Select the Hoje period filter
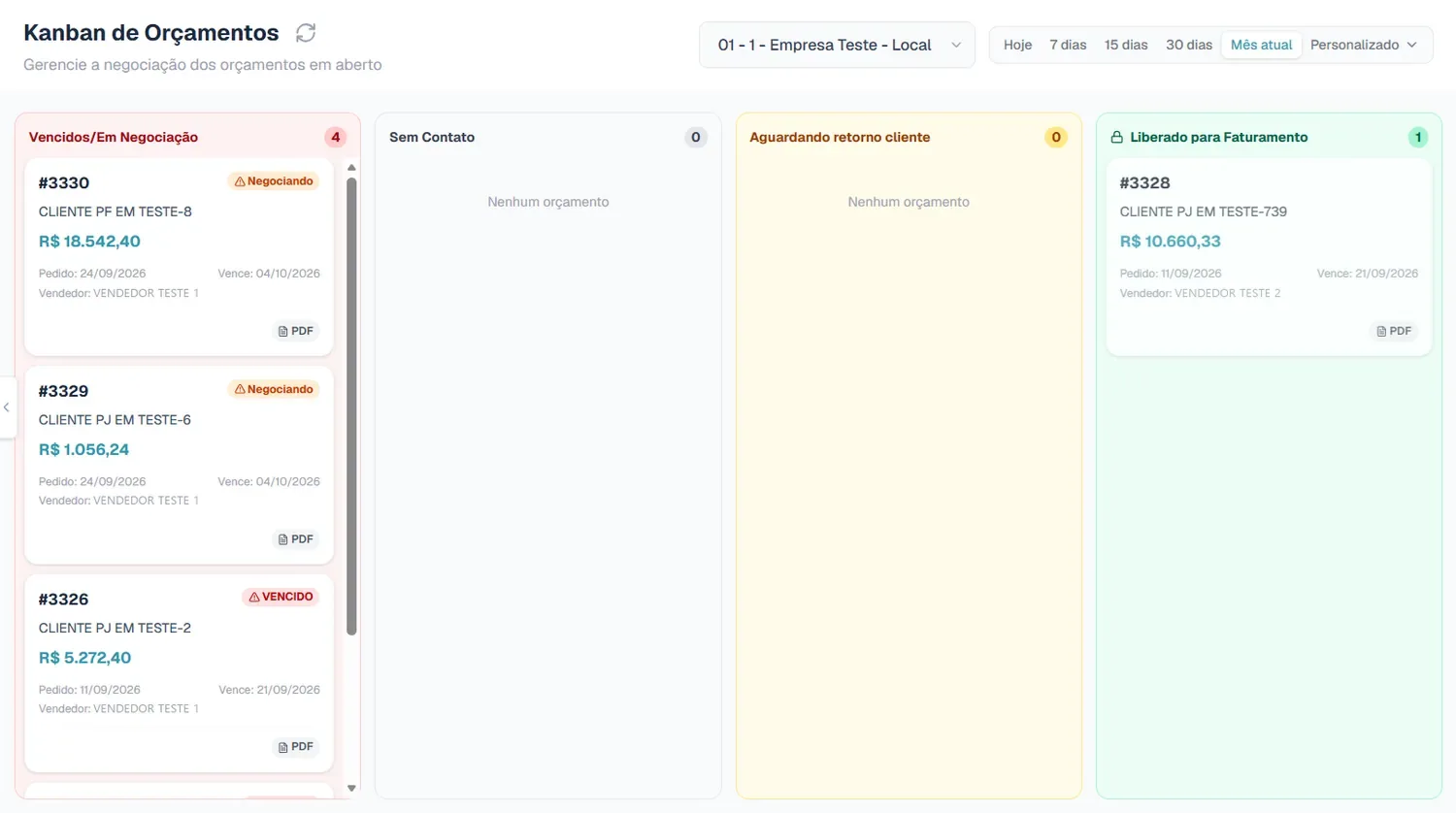The width and height of the screenshot is (1456, 813). 1017,45
